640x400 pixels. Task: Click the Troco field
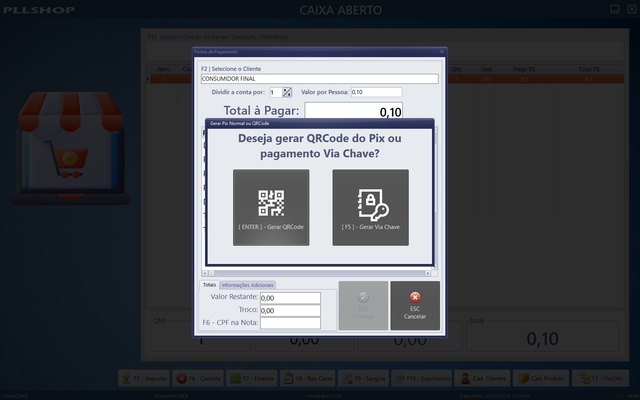point(290,311)
